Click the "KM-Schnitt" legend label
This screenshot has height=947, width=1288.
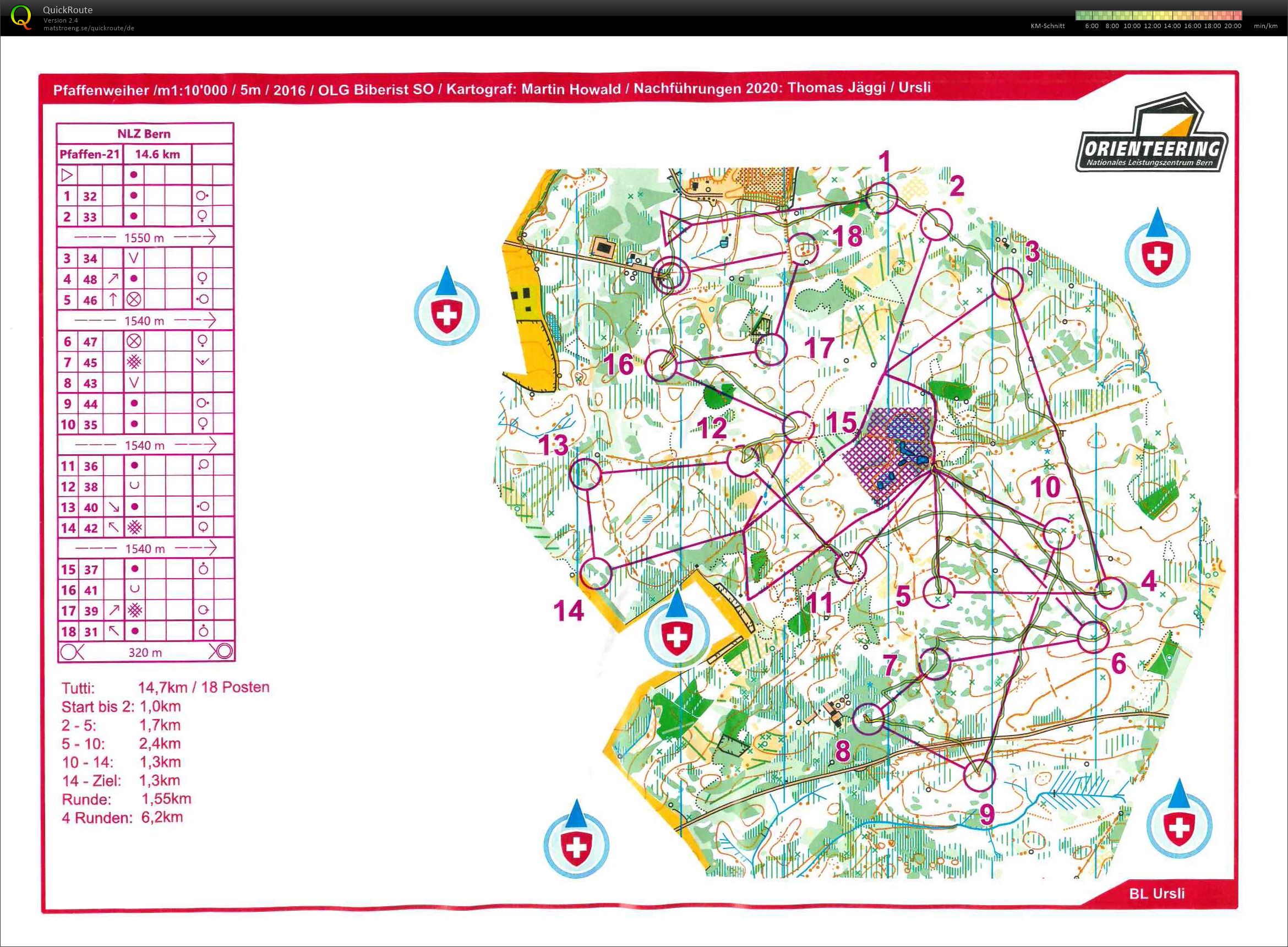coord(1047,26)
